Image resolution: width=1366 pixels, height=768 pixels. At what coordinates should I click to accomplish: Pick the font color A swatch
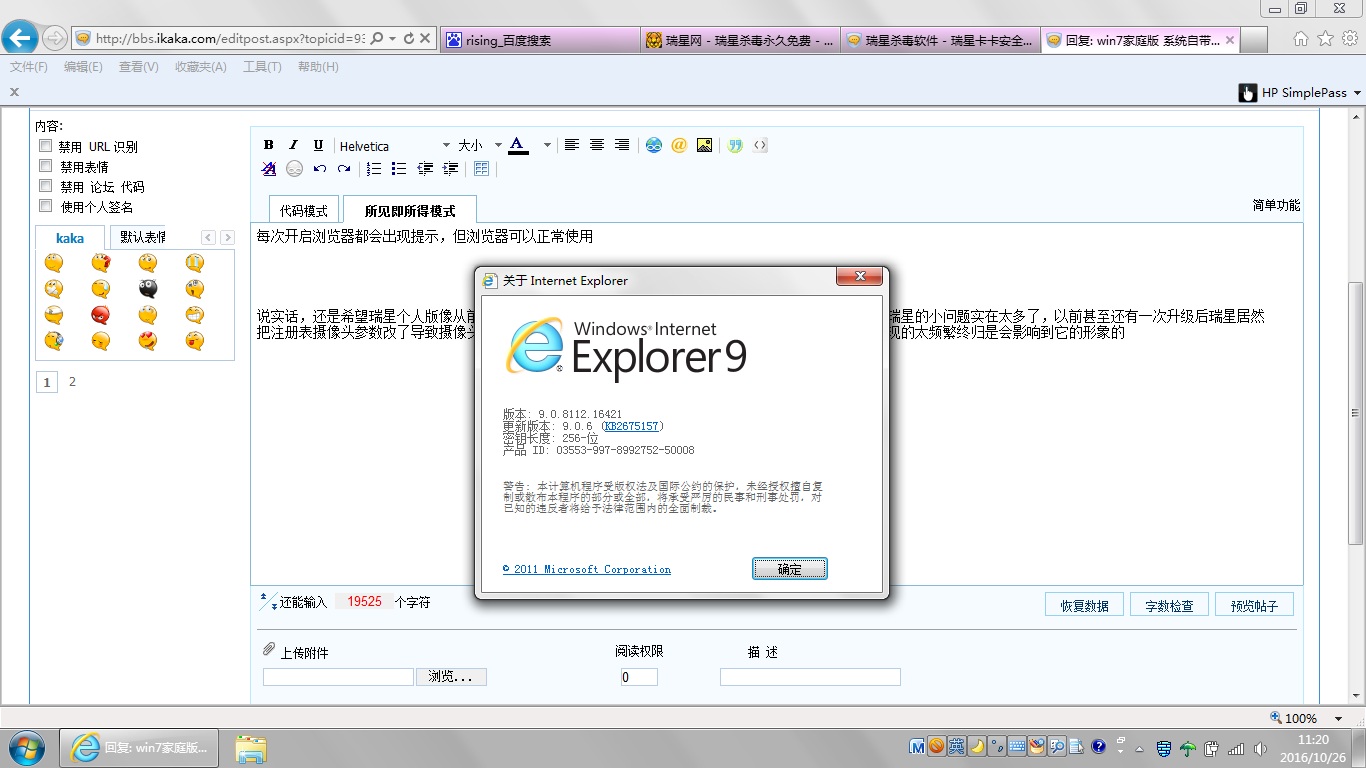tap(518, 145)
